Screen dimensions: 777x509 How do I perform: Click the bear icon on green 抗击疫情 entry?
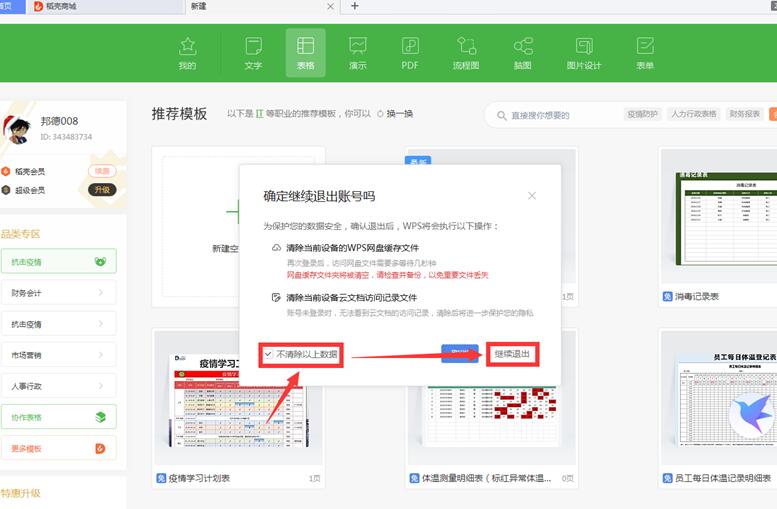pyautogui.click(x=100, y=261)
